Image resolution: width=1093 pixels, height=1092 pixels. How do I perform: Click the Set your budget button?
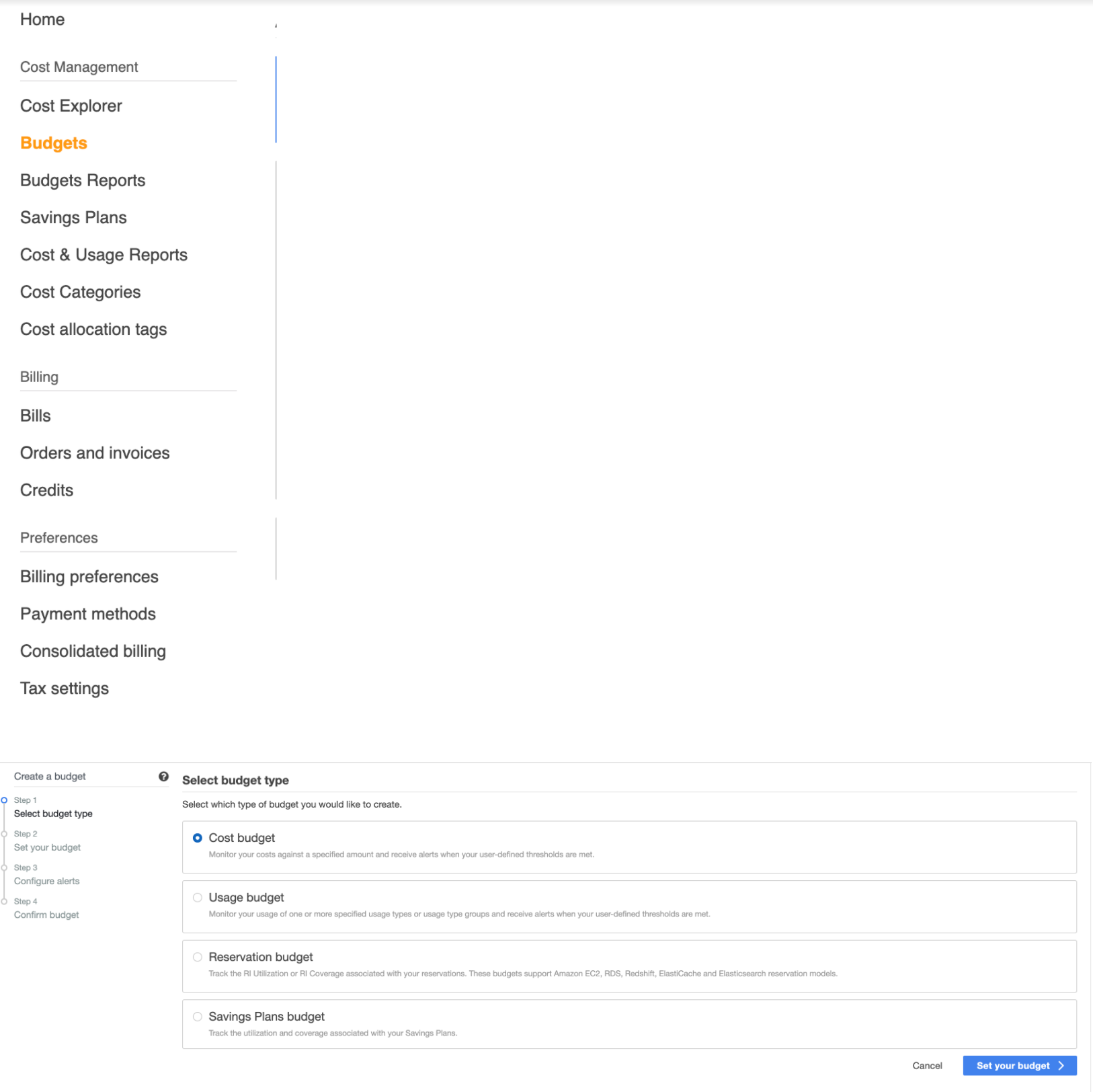point(1020,1066)
